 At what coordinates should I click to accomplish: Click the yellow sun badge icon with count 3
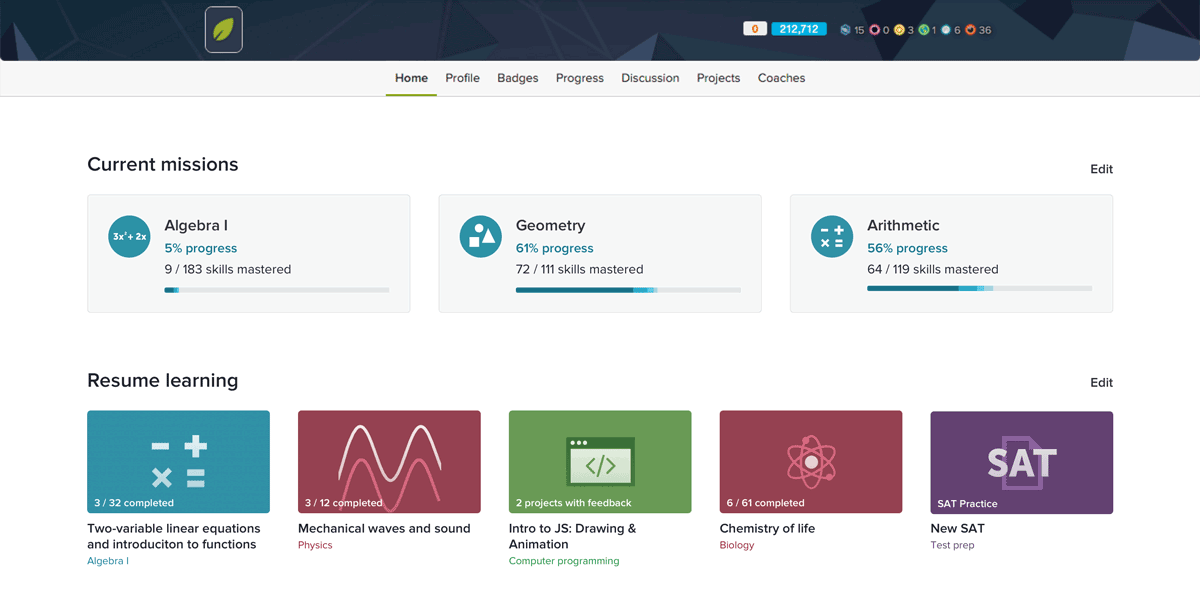899,30
